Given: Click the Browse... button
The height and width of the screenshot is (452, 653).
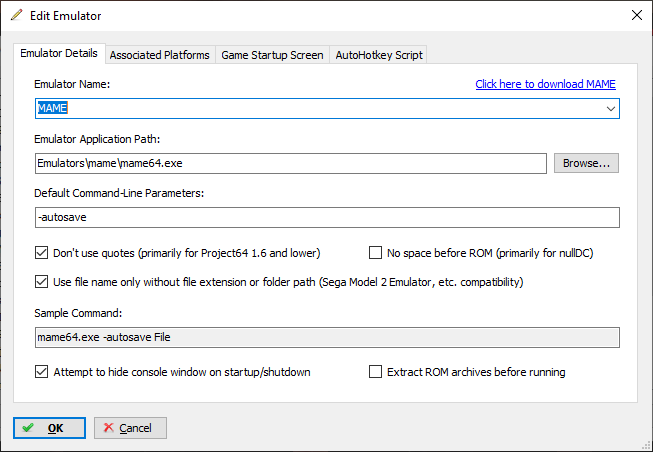Looking at the screenshot, I should pos(586,163).
